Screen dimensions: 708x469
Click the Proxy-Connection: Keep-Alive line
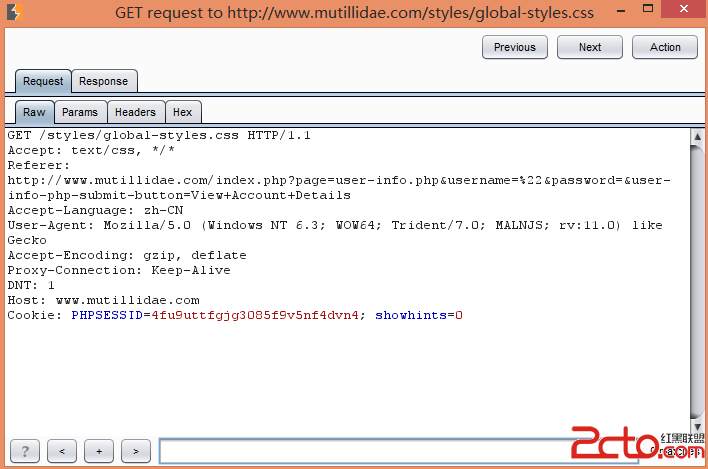(119, 270)
